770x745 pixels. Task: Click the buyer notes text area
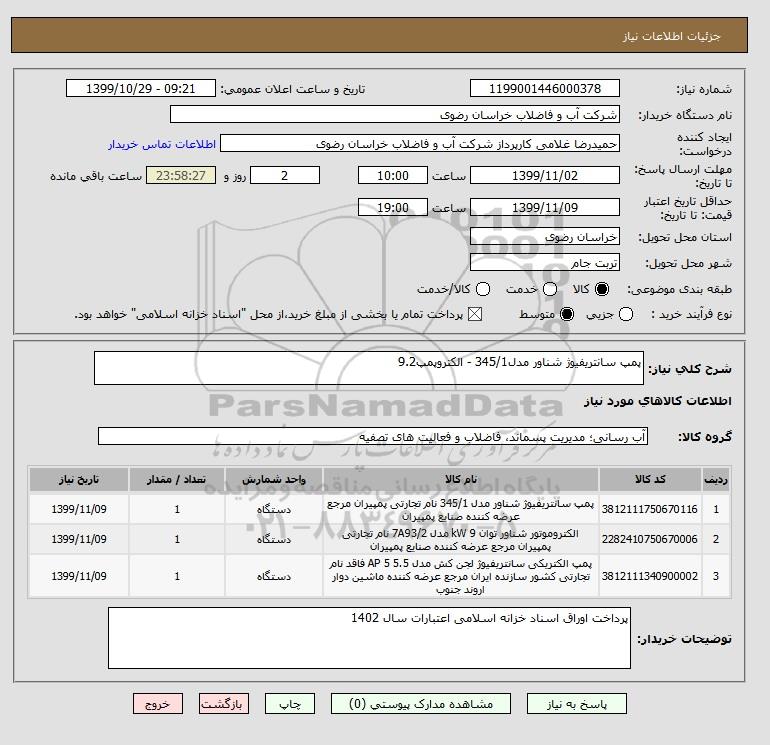point(369,638)
